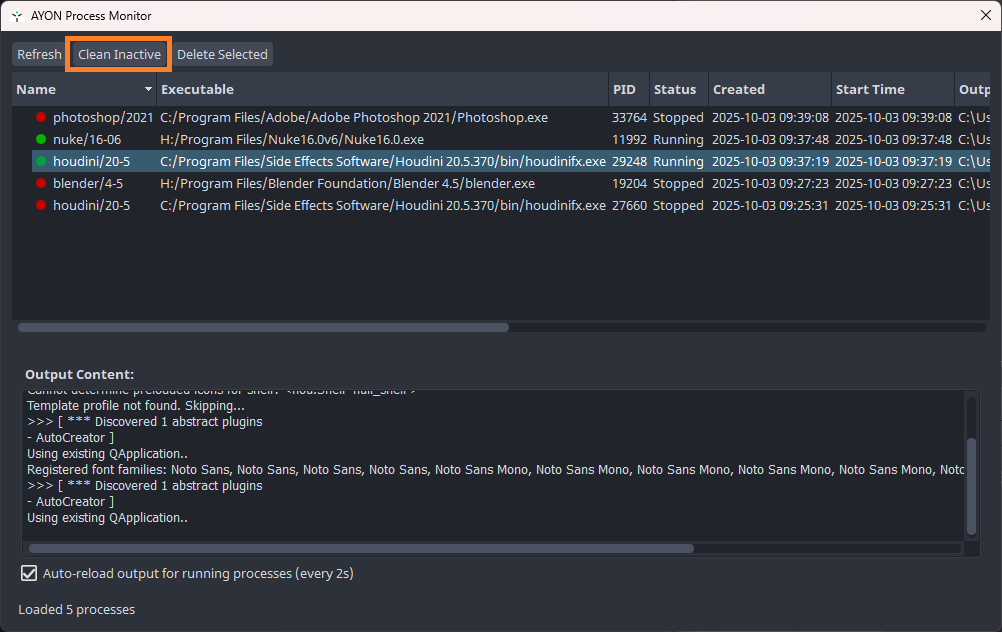1002x632 pixels.
Task: Select the nuke/16-06 process row
Action: coord(511,139)
